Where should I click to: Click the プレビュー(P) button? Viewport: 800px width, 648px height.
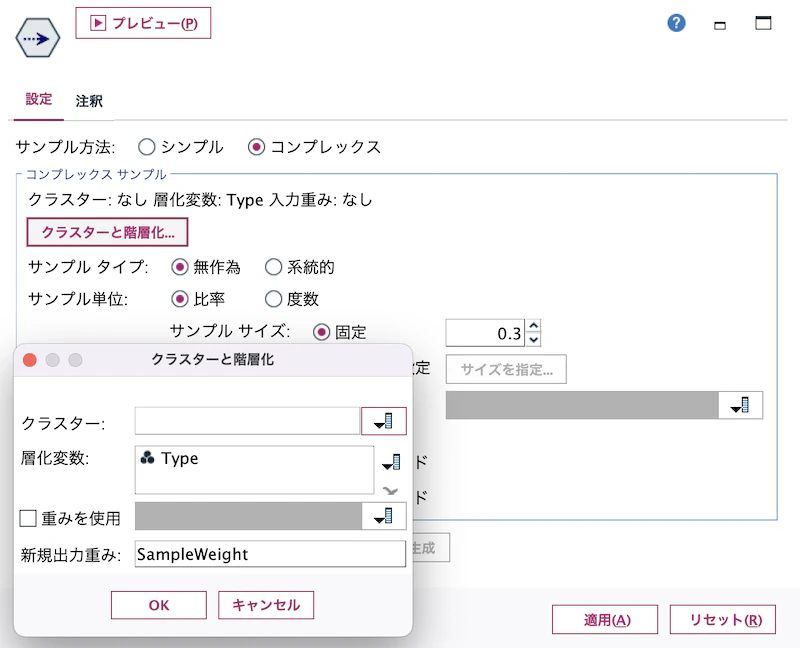(x=143, y=23)
